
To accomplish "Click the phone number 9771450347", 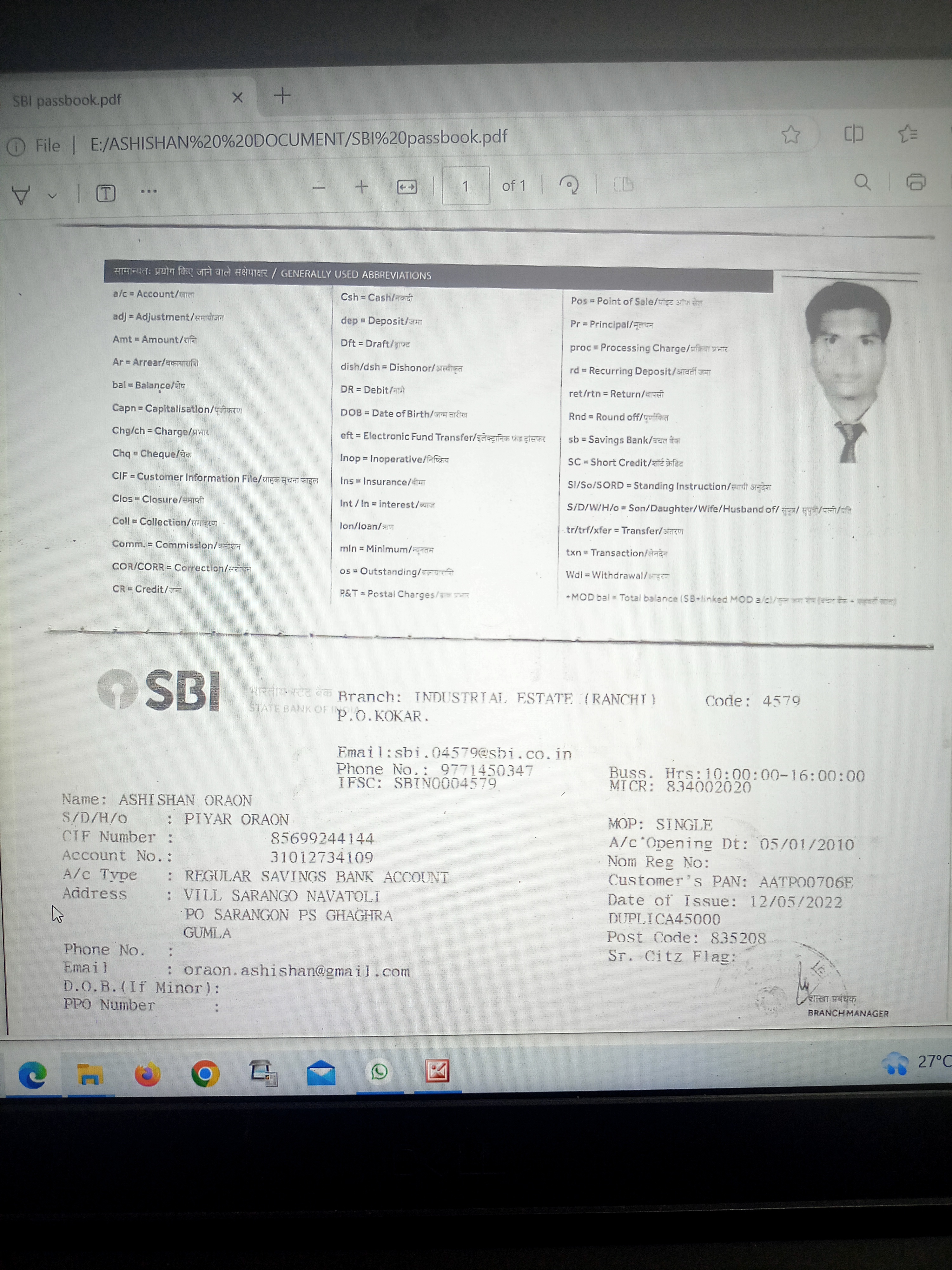I will (486, 770).
